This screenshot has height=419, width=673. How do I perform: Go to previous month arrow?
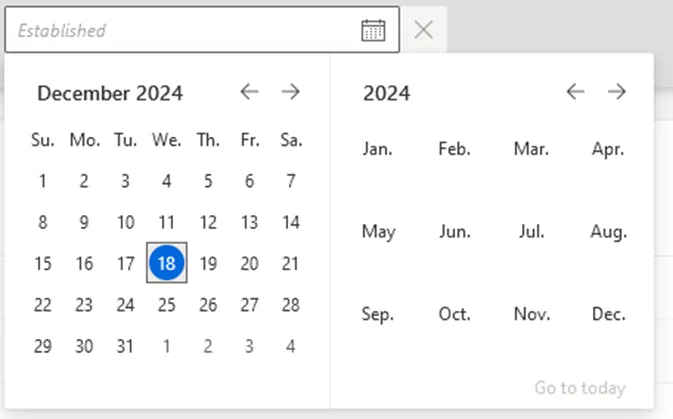coord(249,91)
